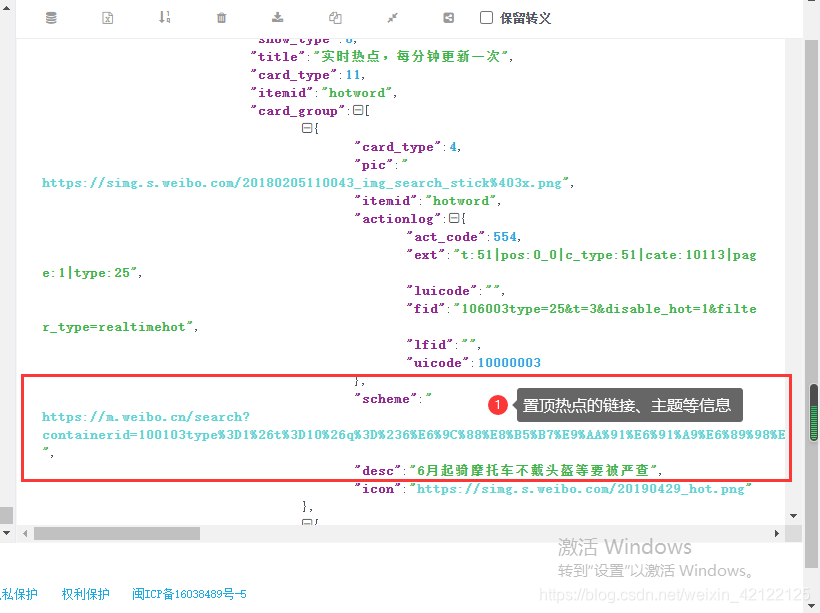Viewport: 820px width, 613px height.
Task: Click the inner card_type value 4
Action: [453, 147]
